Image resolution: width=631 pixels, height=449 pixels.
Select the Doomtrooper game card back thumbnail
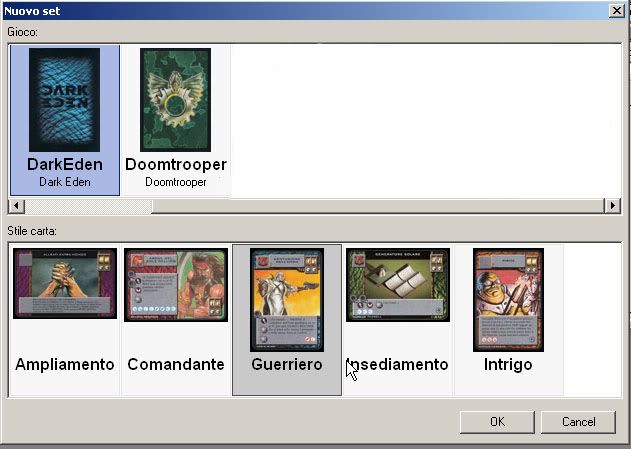[x=175, y=100]
